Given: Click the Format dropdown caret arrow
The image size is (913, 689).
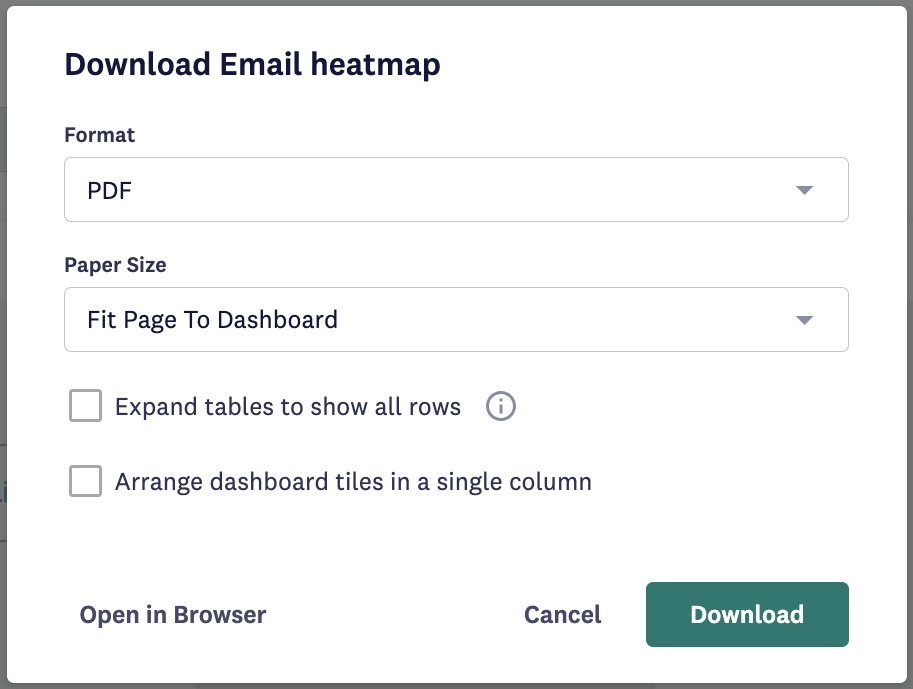Looking at the screenshot, I should coord(804,190).
